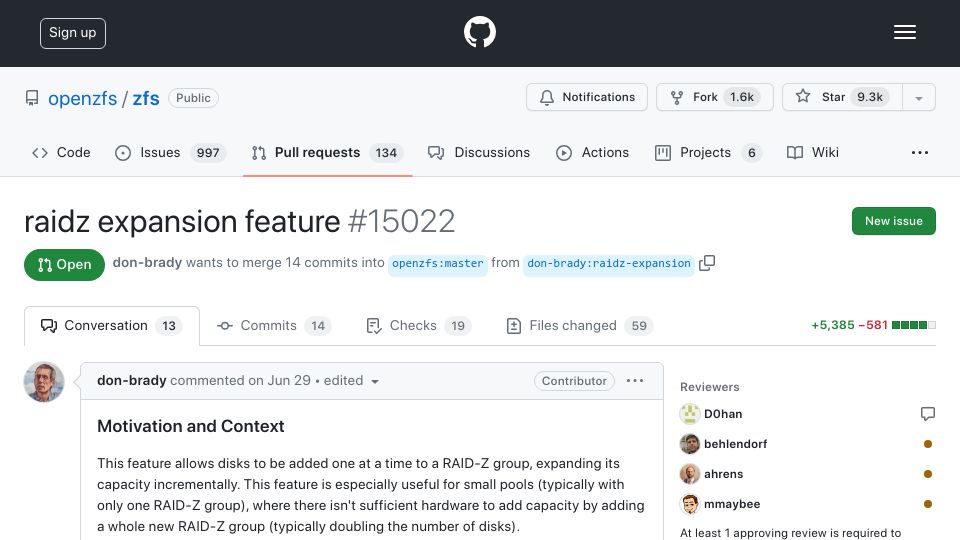
Task: Open the comment options ellipsis menu
Action: point(635,381)
